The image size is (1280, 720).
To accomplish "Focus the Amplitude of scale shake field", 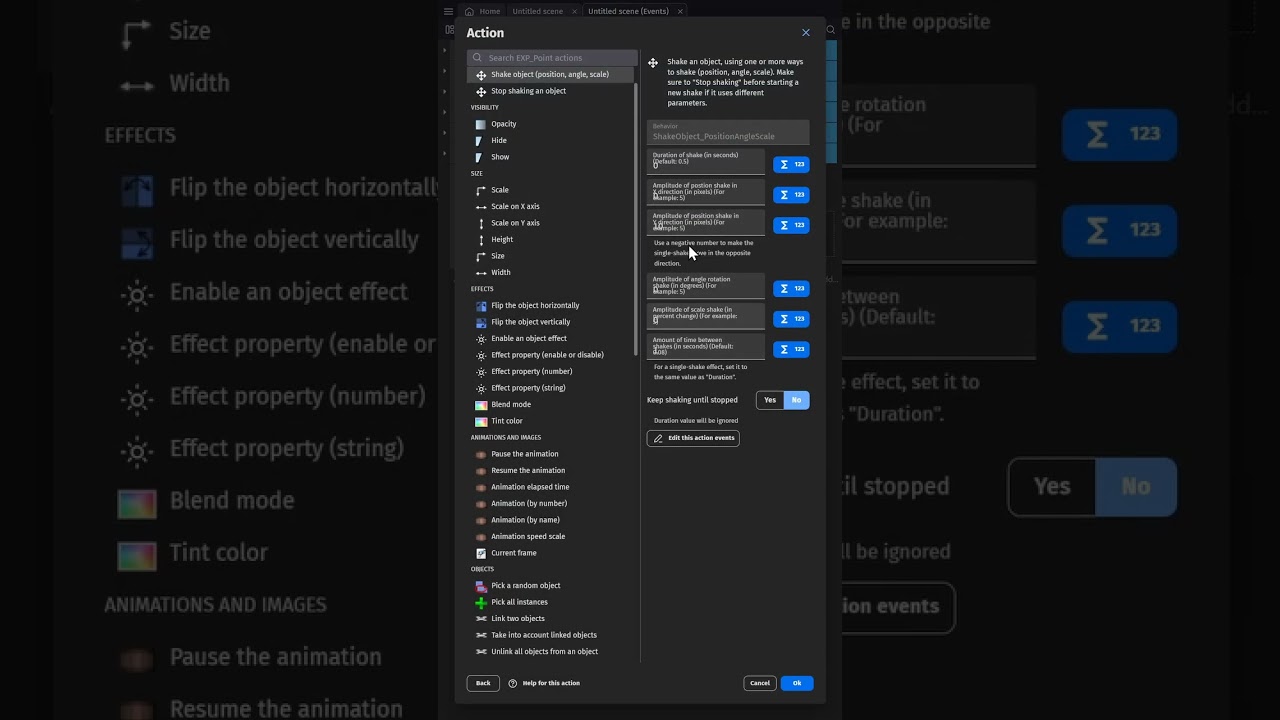I will tap(706, 318).
